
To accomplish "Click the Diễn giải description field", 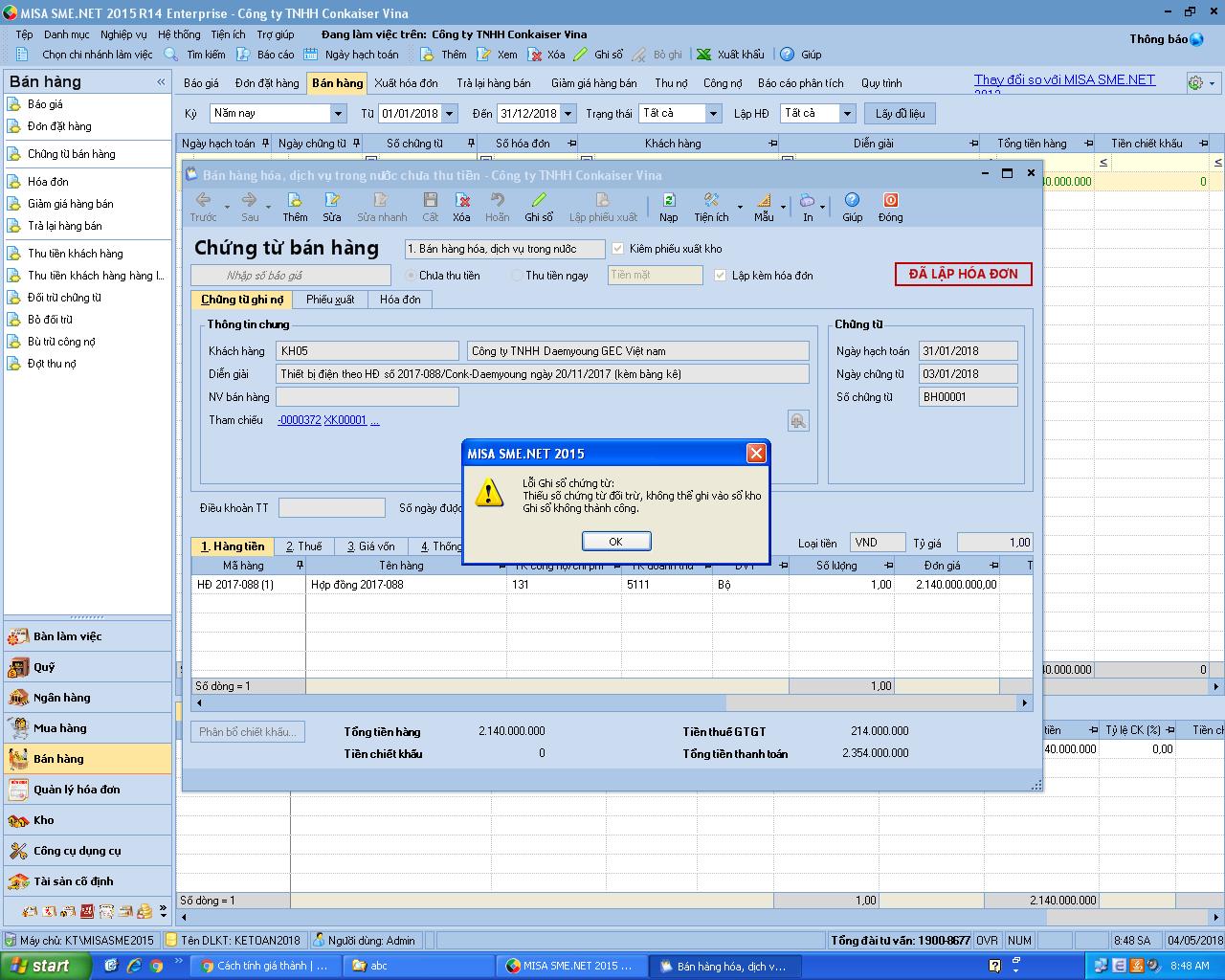I will pyautogui.click(x=543, y=374).
